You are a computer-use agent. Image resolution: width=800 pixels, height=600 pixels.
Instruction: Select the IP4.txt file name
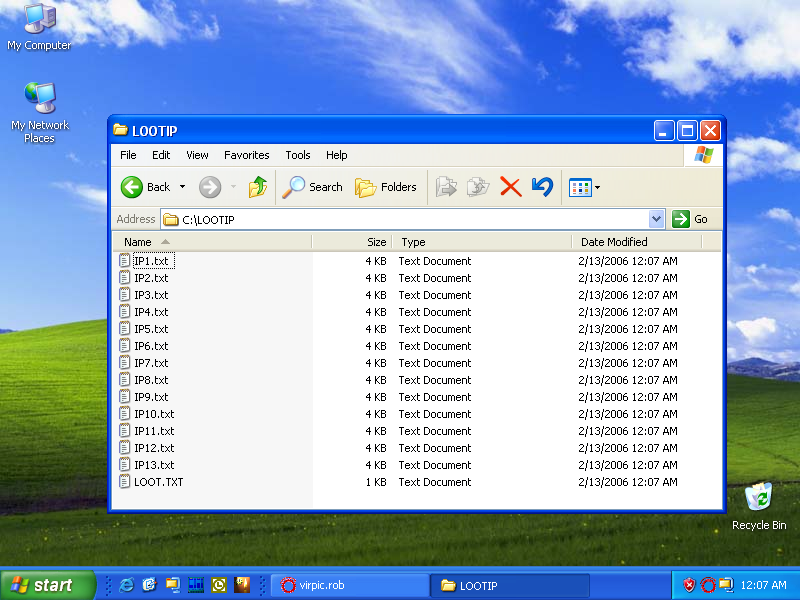pos(151,312)
